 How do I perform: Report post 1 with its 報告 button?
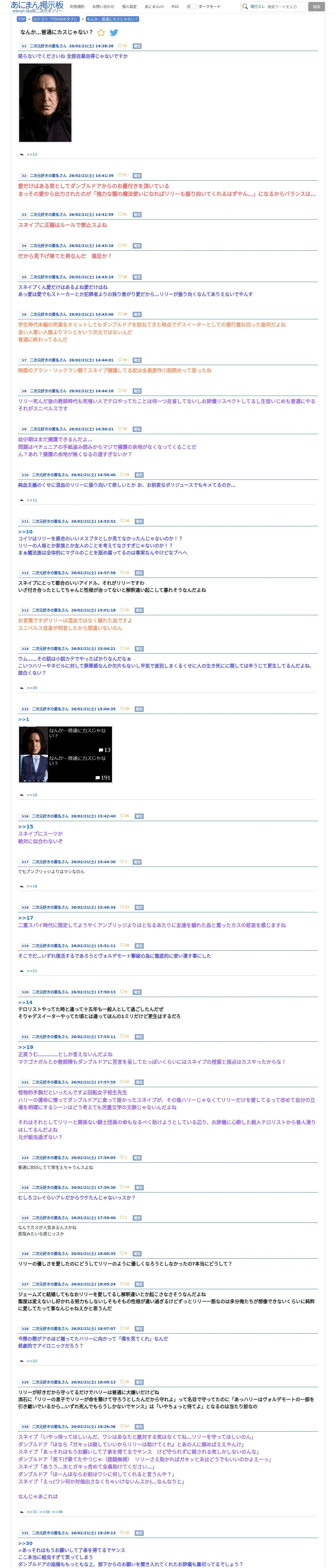[137, 46]
